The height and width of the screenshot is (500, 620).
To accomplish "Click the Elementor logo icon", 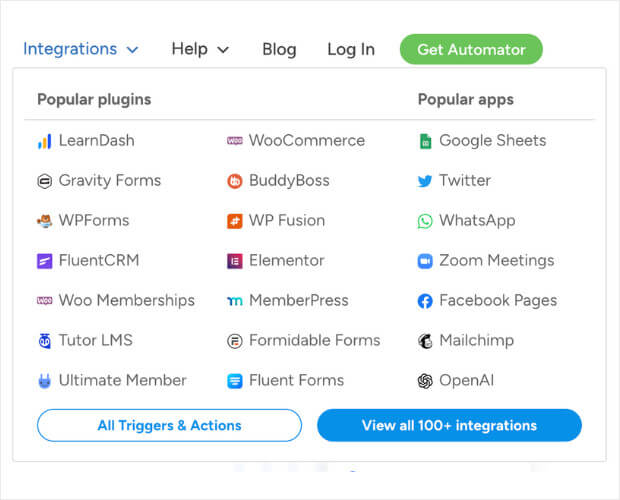I will point(235,261).
